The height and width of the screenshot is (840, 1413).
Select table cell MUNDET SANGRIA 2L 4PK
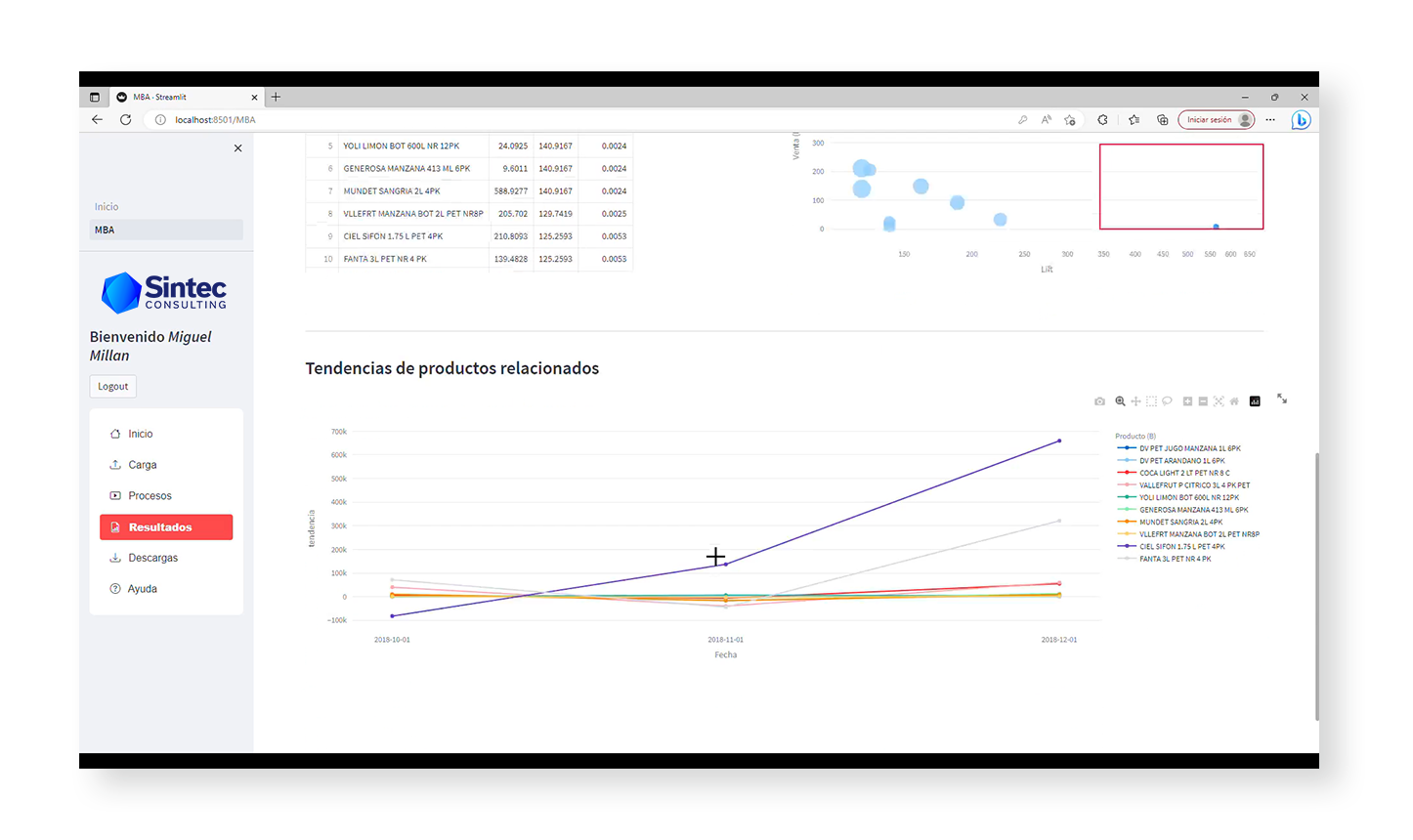414,190
